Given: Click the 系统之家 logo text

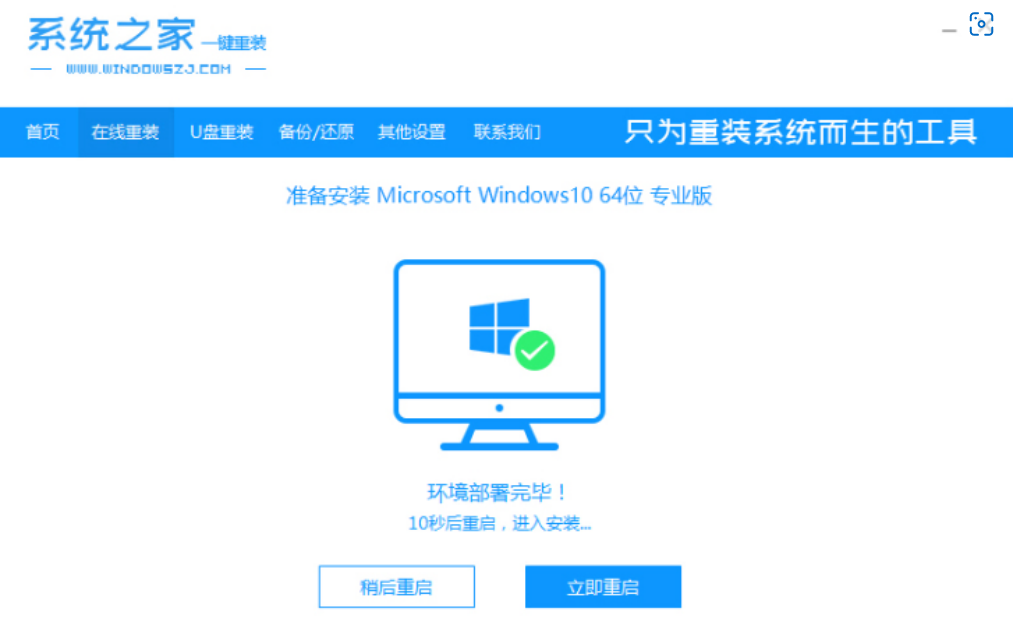Looking at the screenshot, I should point(112,34).
